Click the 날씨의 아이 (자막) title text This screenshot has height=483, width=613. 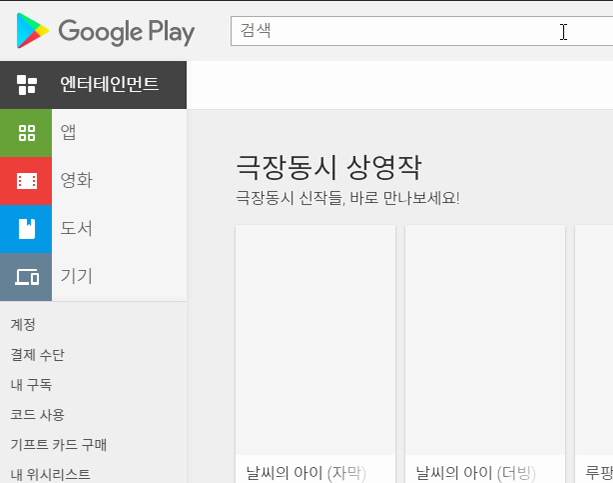coord(306,473)
